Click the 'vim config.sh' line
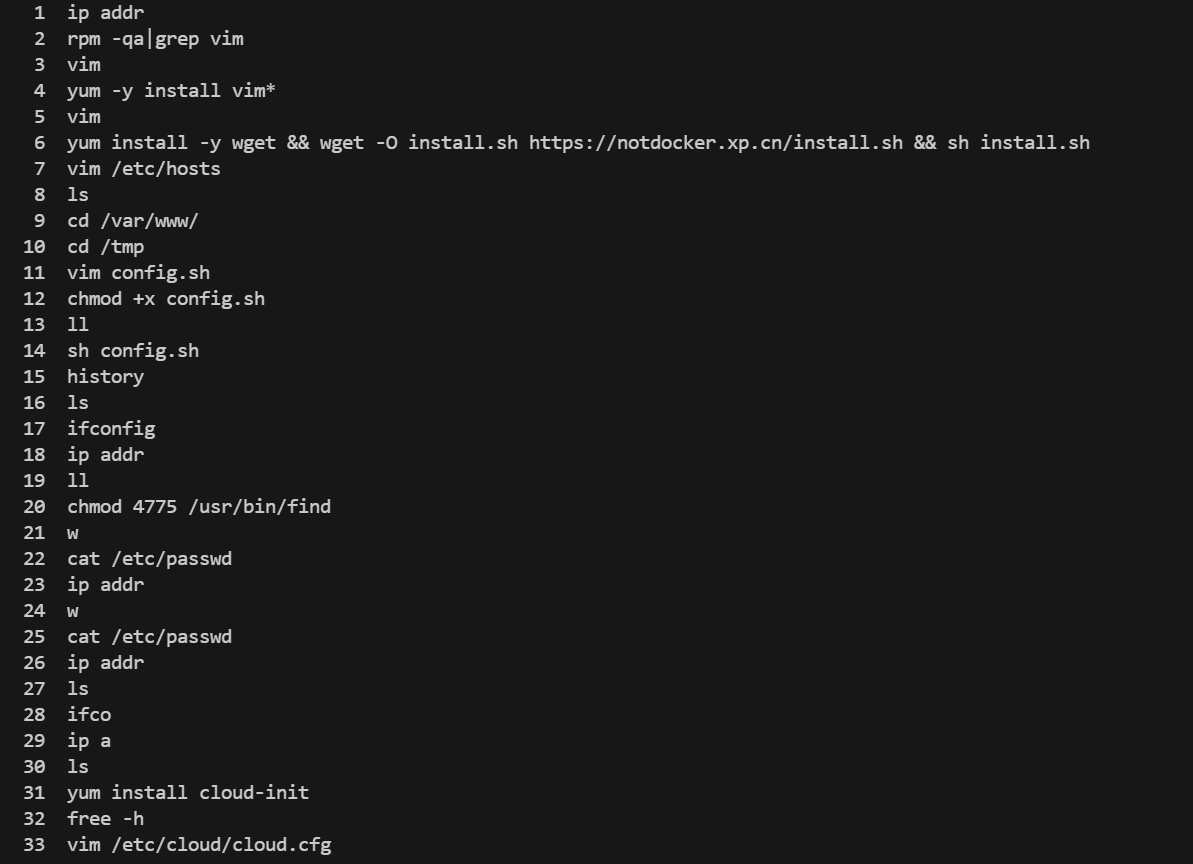 (138, 273)
